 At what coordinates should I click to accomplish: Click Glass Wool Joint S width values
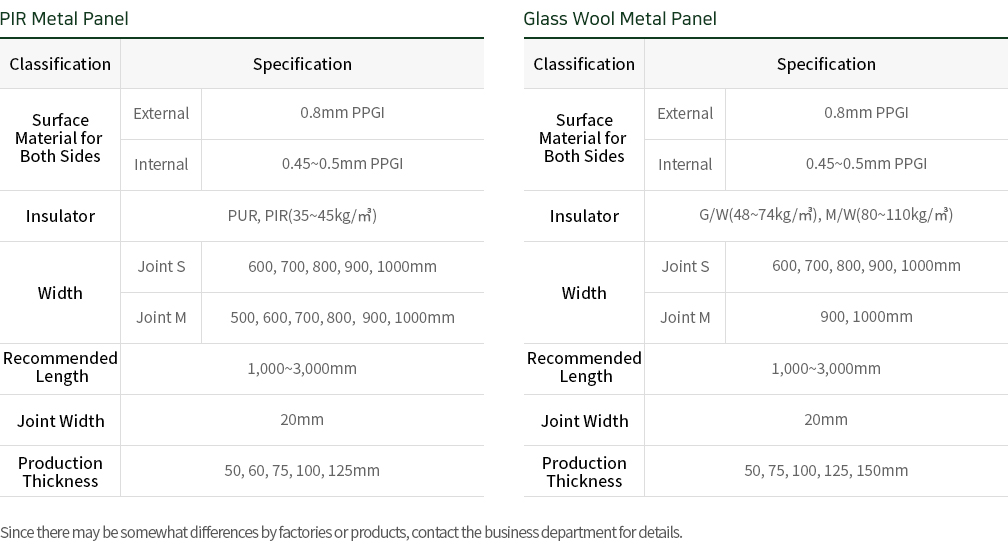[x=867, y=266]
